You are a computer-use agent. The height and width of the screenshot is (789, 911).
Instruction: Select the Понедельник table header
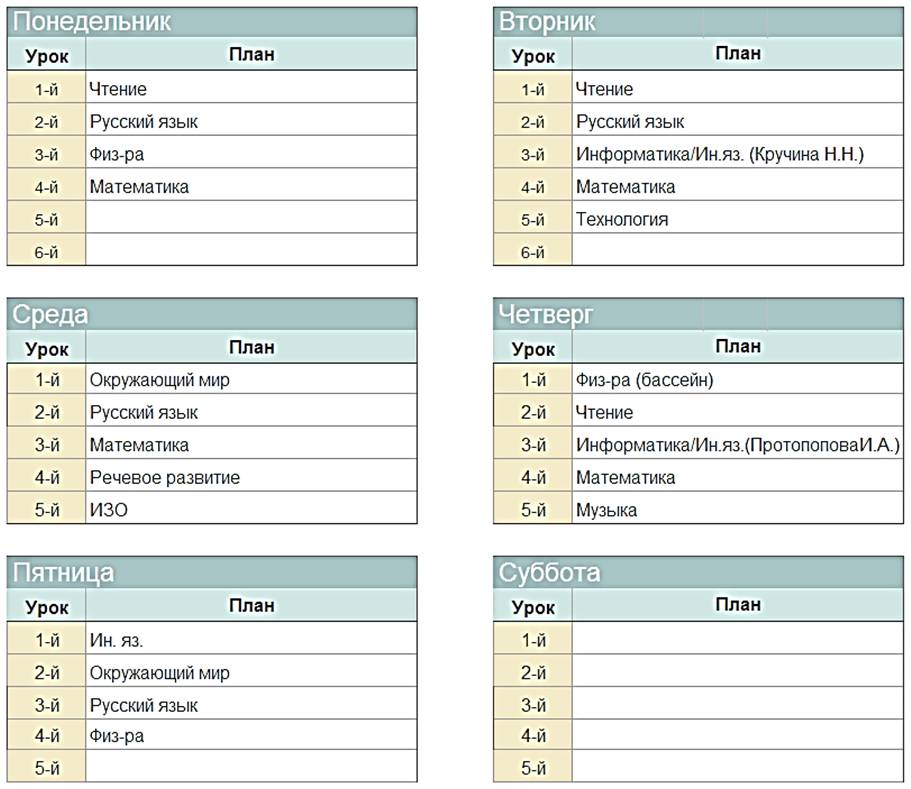[x=212, y=22]
